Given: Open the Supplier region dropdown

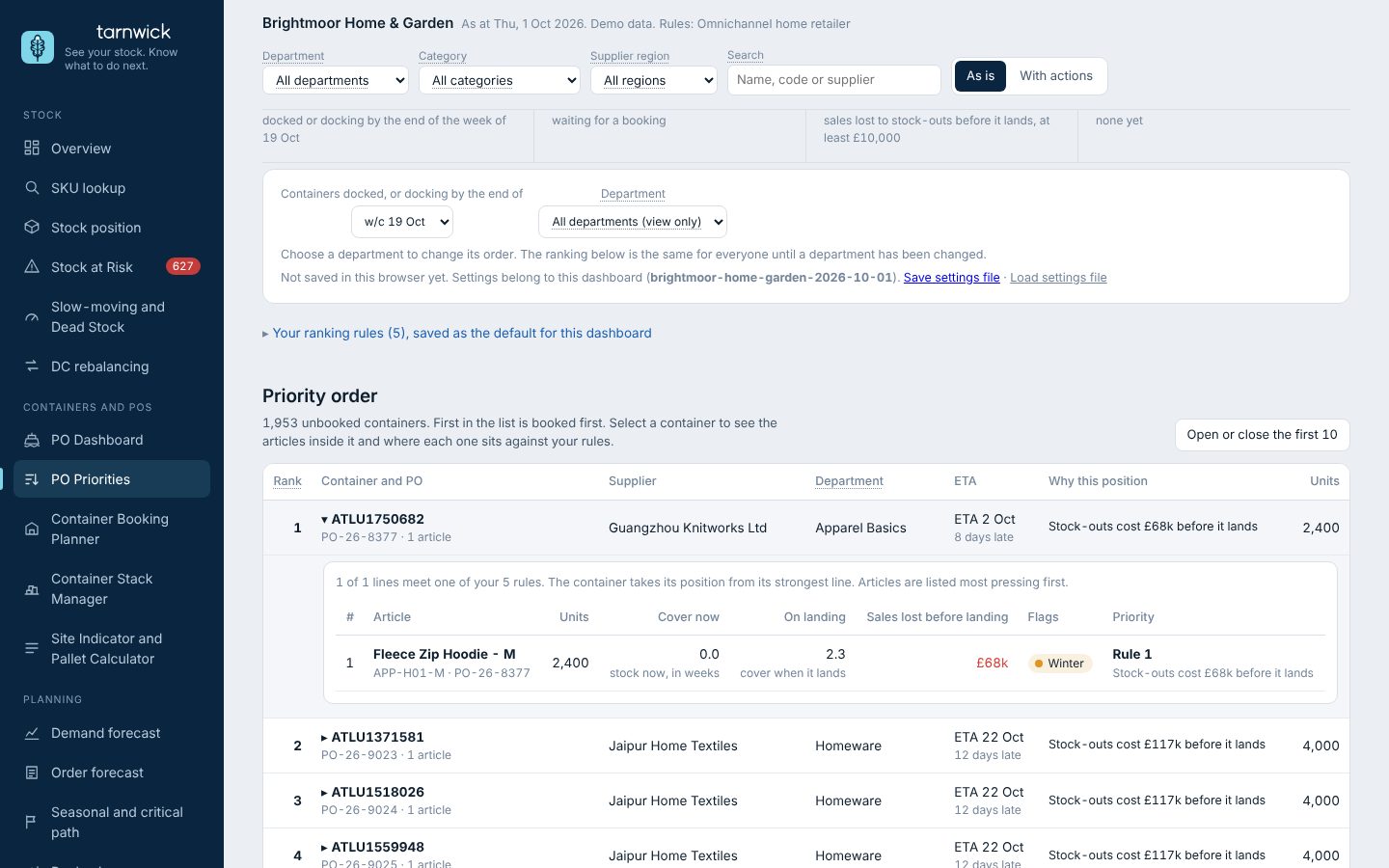Looking at the screenshot, I should pyautogui.click(x=654, y=80).
